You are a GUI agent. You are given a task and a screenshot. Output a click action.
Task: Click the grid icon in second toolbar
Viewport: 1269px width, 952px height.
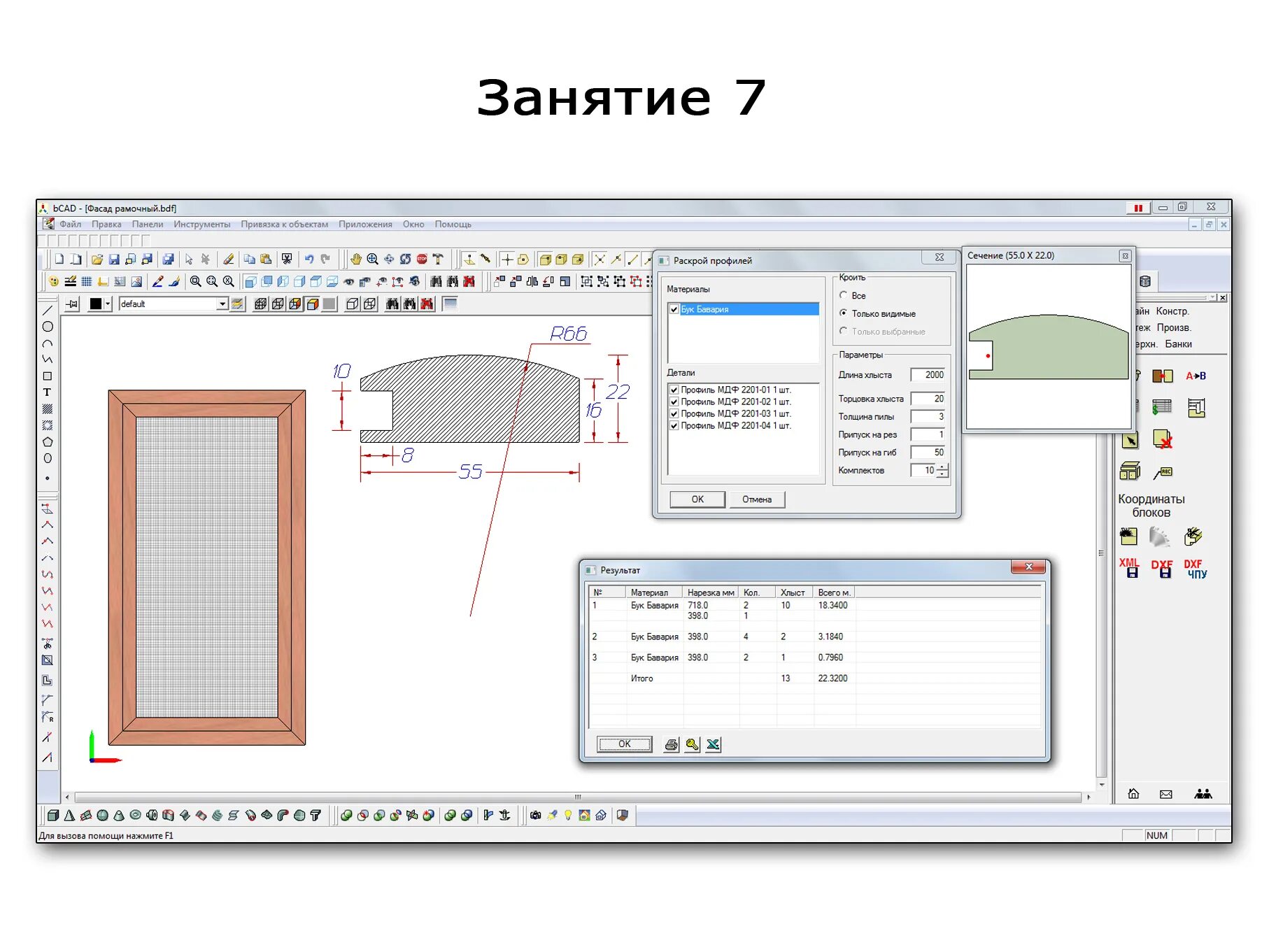click(87, 281)
